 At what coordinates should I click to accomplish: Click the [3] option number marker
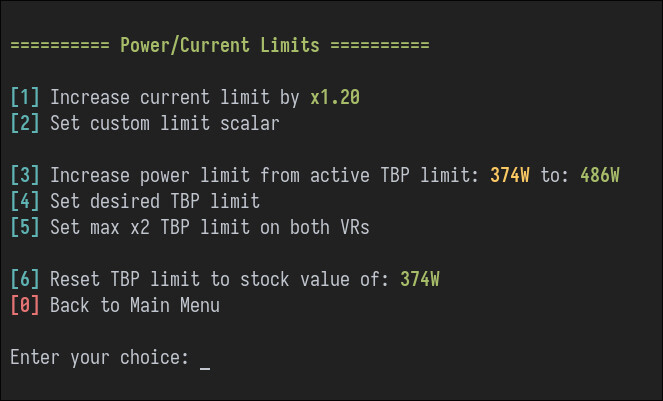tap(25, 176)
